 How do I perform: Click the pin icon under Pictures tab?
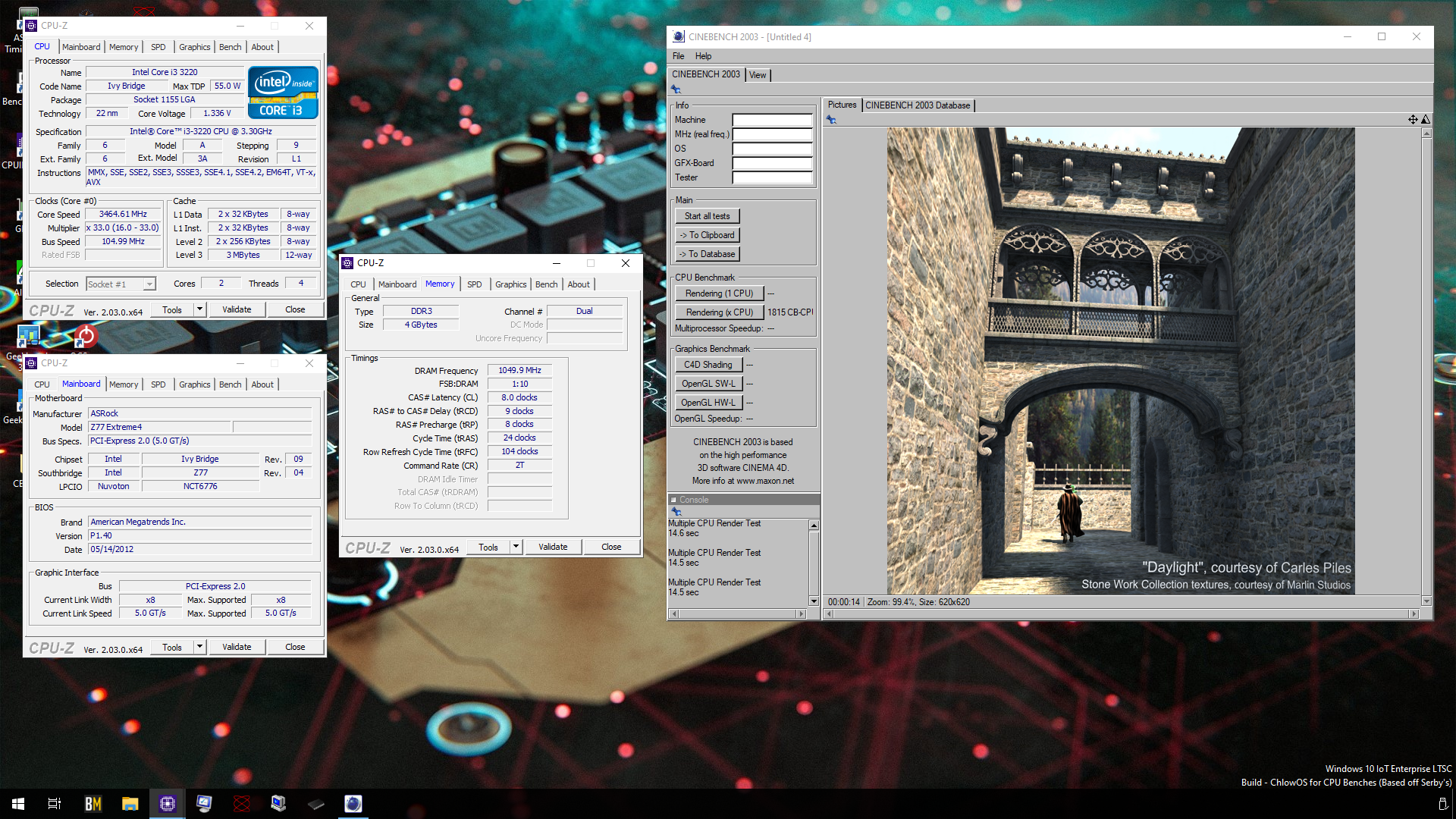click(x=831, y=120)
